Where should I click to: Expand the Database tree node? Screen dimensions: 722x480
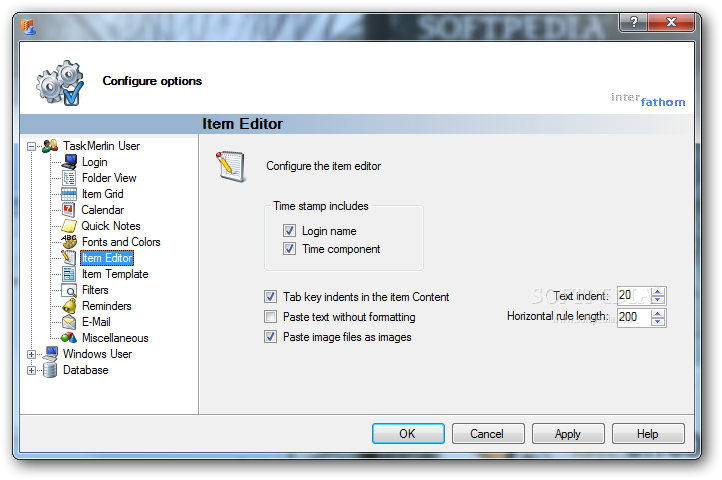click(x=31, y=370)
